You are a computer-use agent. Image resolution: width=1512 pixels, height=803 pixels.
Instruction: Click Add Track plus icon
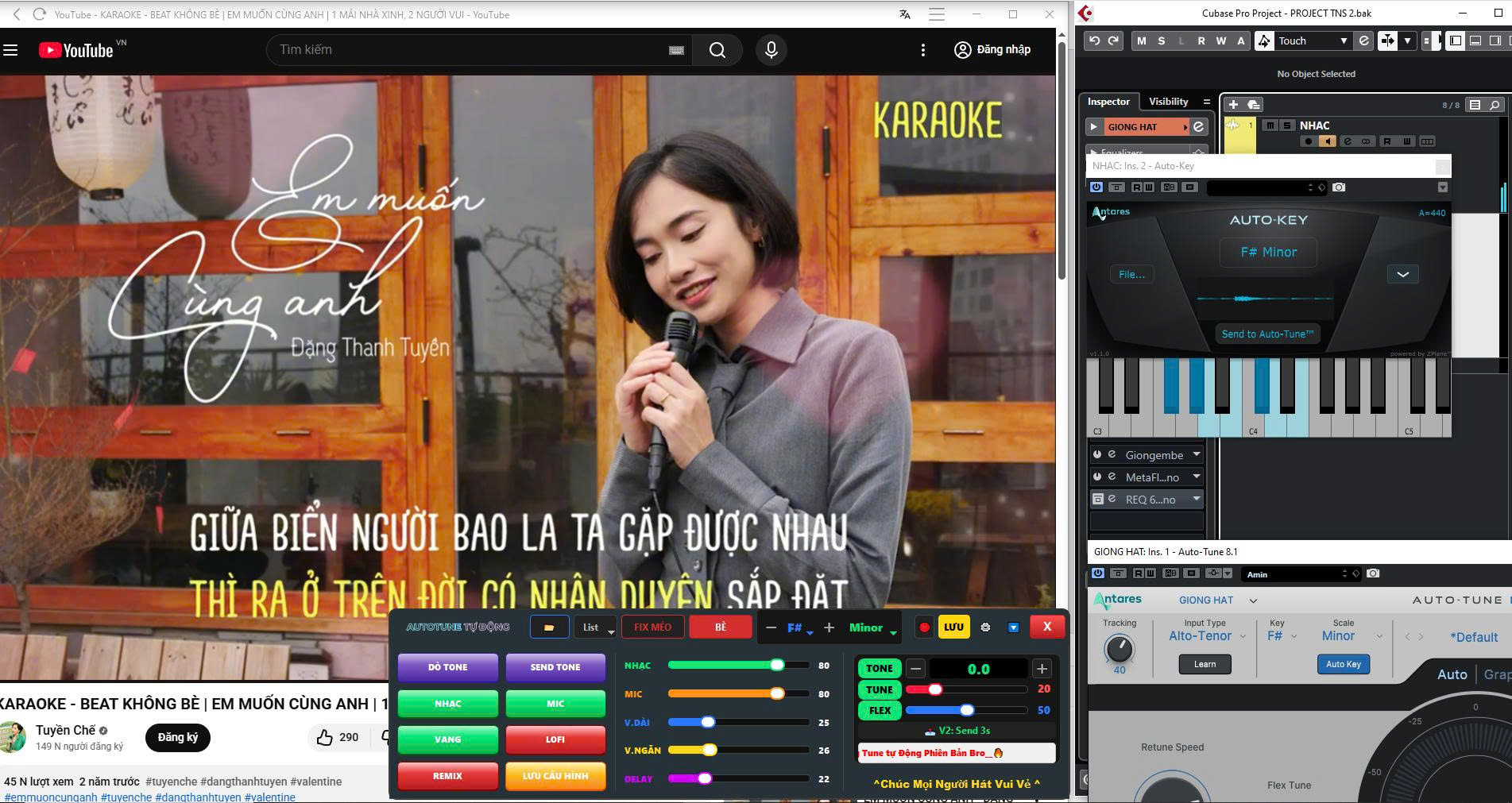click(1233, 105)
